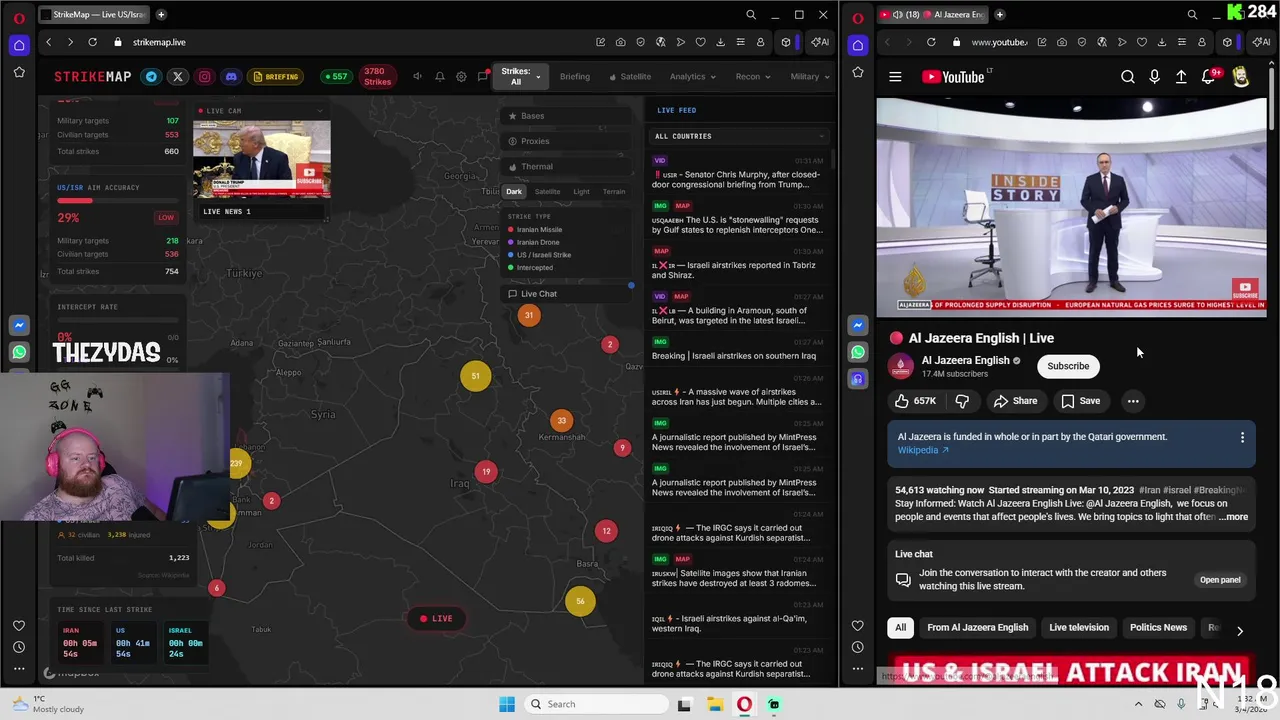Open Opera Messenger in left window sidebar
This screenshot has width=1280, height=720.
(x=19, y=325)
